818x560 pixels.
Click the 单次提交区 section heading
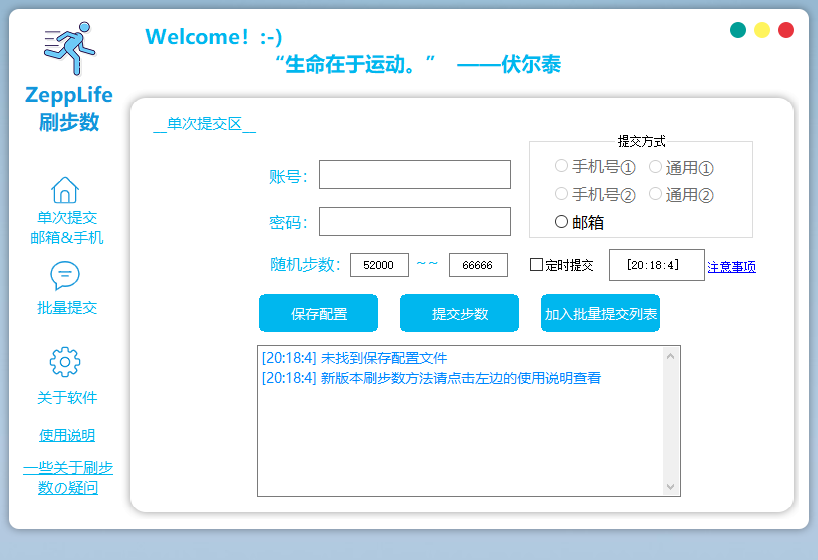(204, 124)
